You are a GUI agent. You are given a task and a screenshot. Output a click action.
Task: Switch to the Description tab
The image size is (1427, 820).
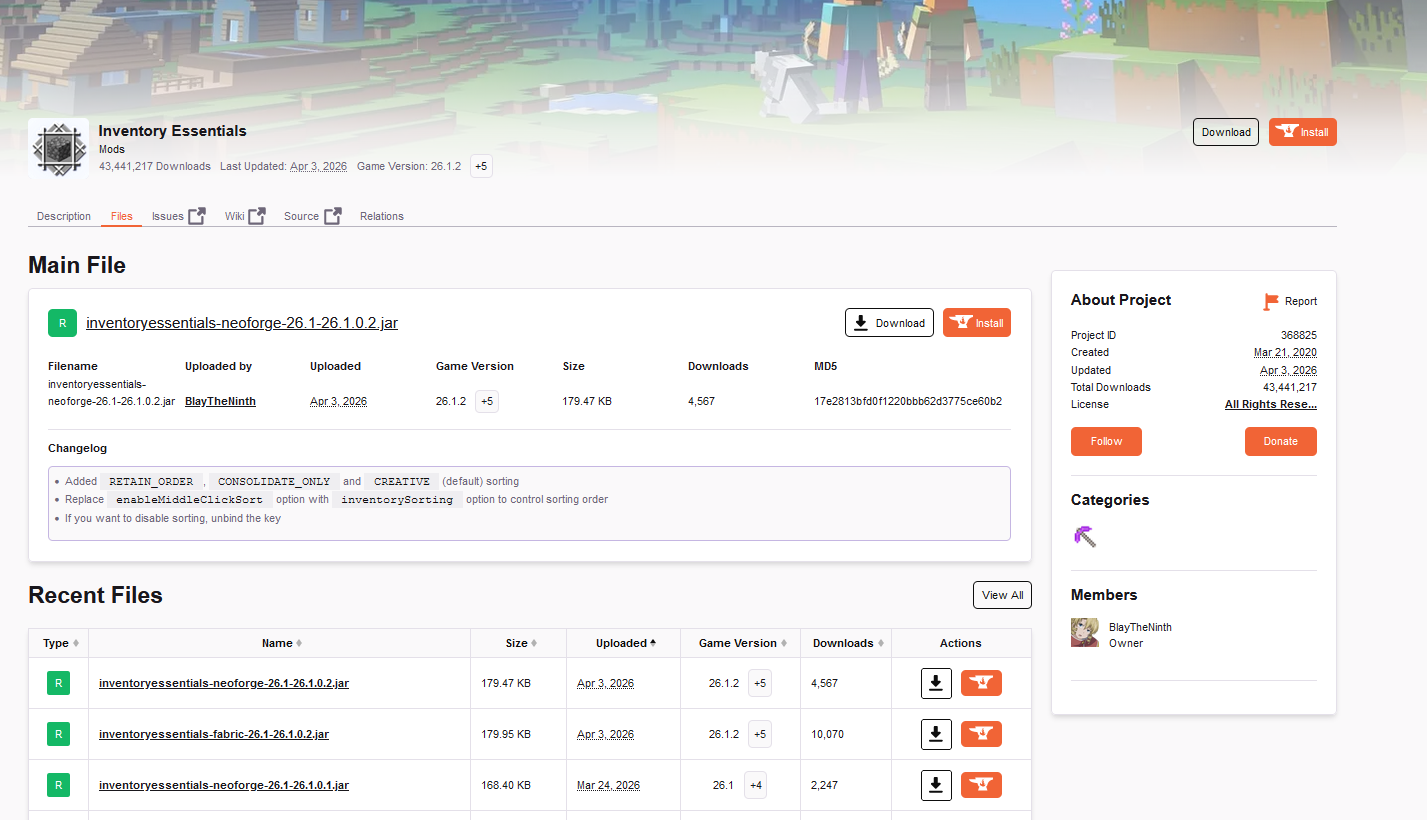pos(64,216)
